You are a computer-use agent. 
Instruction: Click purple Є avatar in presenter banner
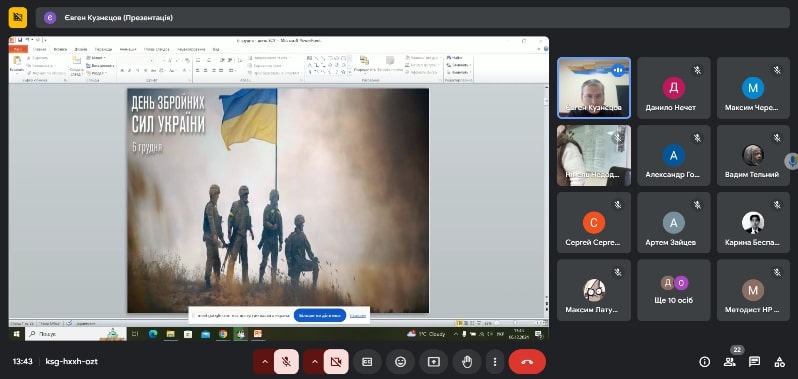tap(49, 18)
